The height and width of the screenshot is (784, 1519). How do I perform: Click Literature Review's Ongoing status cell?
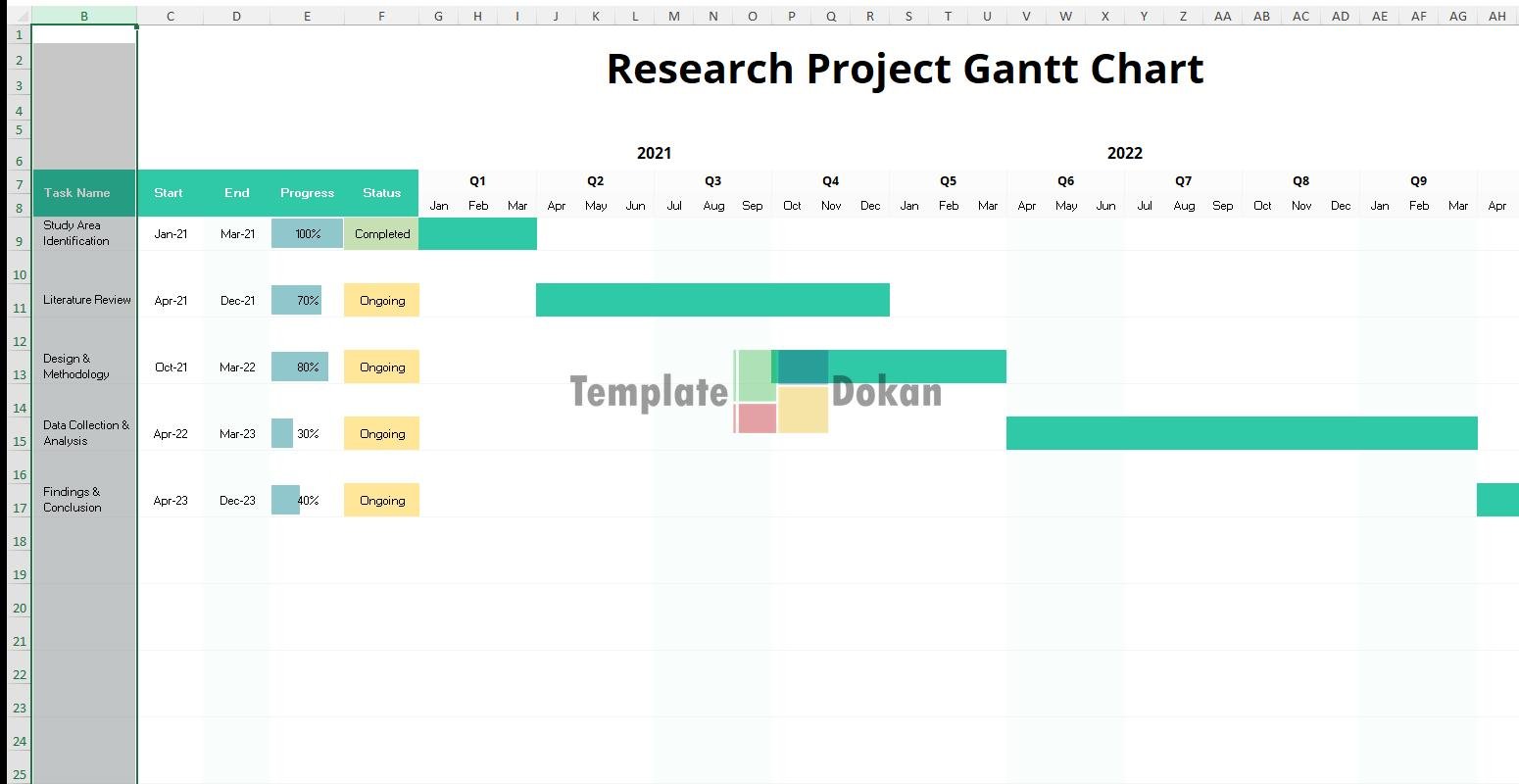pyautogui.click(x=381, y=301)
